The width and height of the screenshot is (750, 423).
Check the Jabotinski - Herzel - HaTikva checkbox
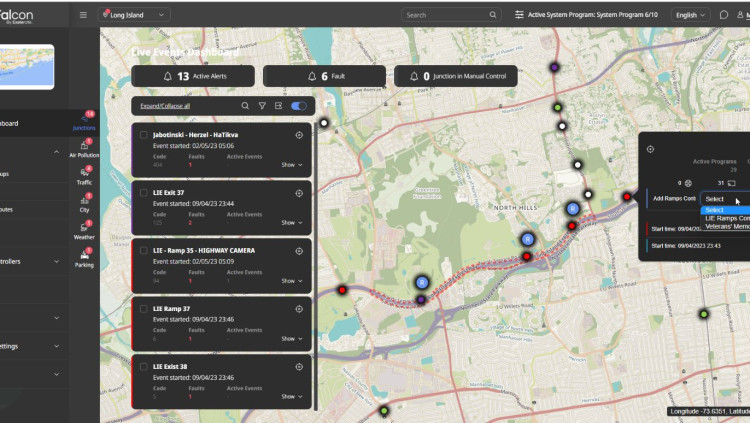pos(144,135)
